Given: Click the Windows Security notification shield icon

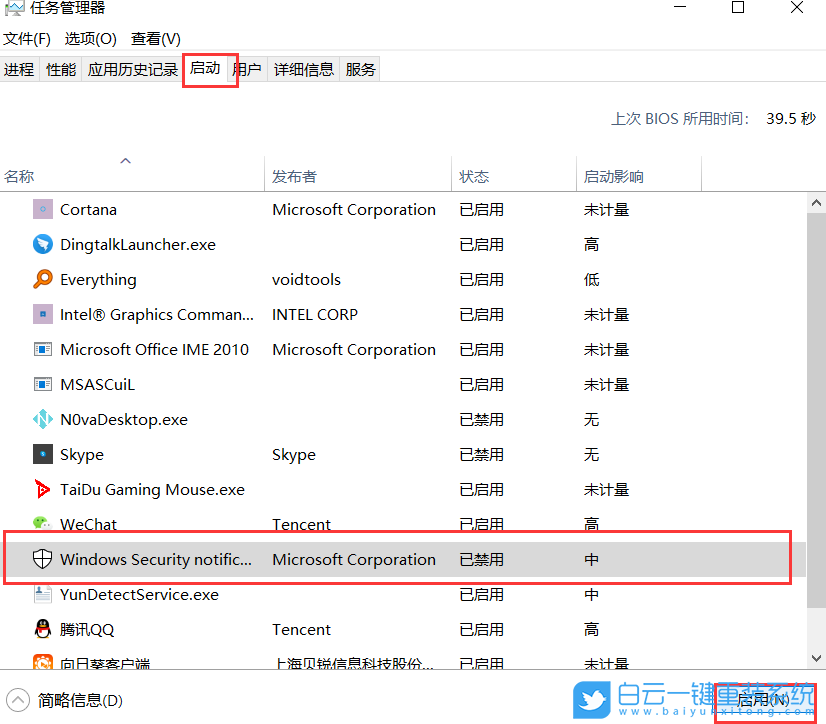Looking at the screenshot, I should click(x=42, y=559).
